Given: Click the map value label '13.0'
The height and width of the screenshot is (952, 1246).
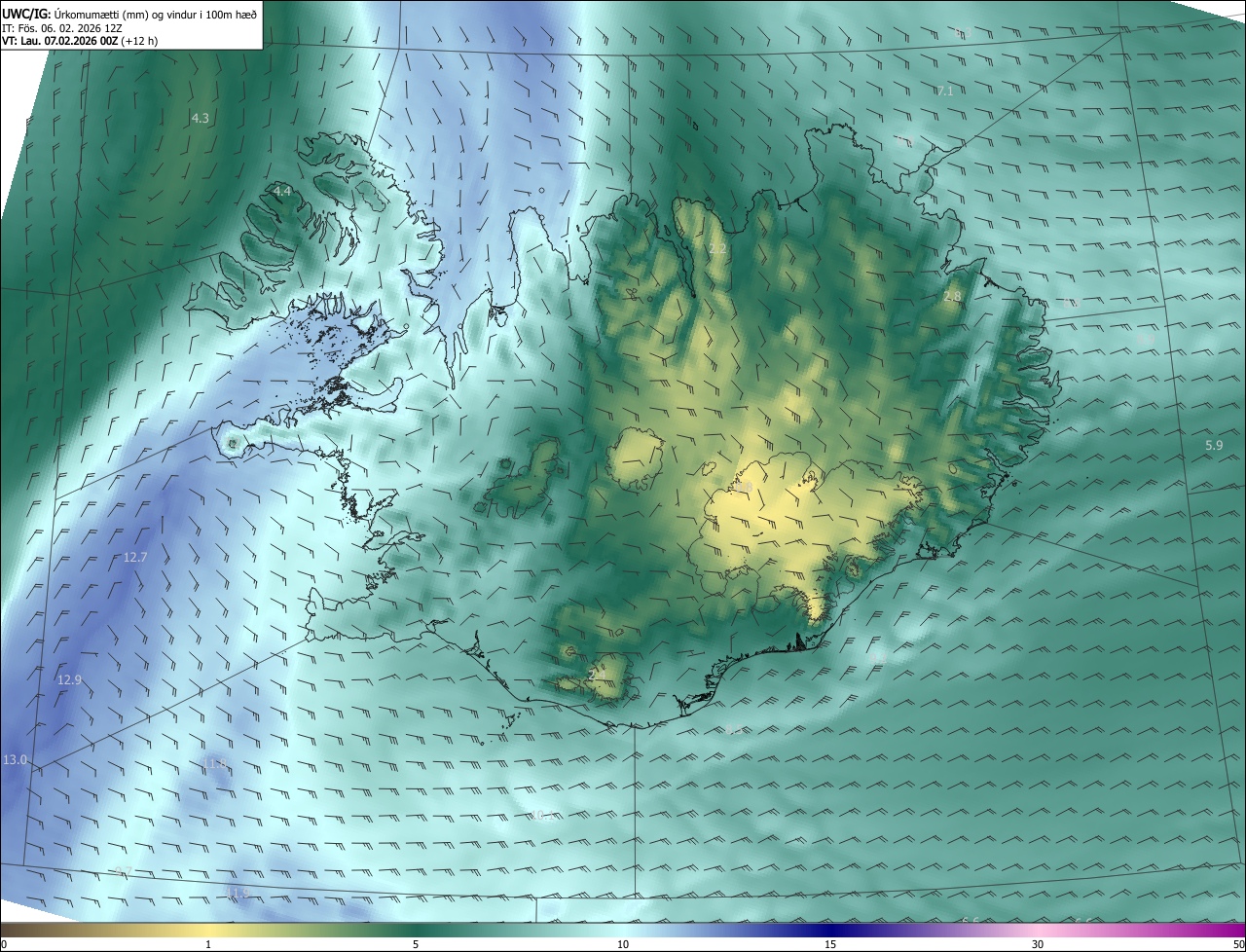Looking at the screenshot, I should (15, 759).
